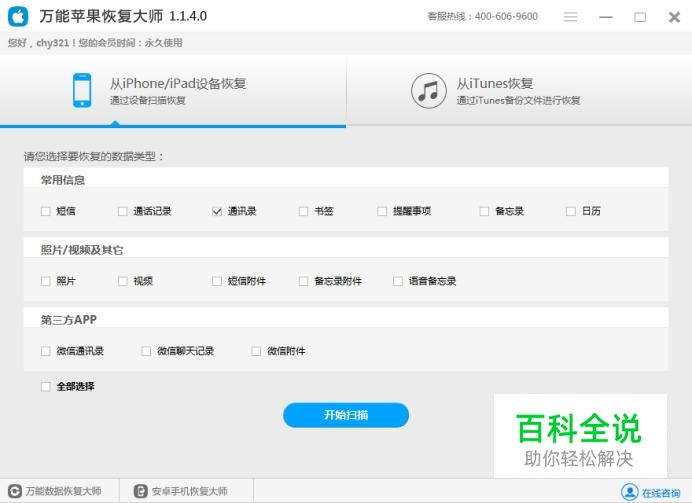The image size is (692, 503).
Task: Close the app with the X button
Action: tap(674, 17)
